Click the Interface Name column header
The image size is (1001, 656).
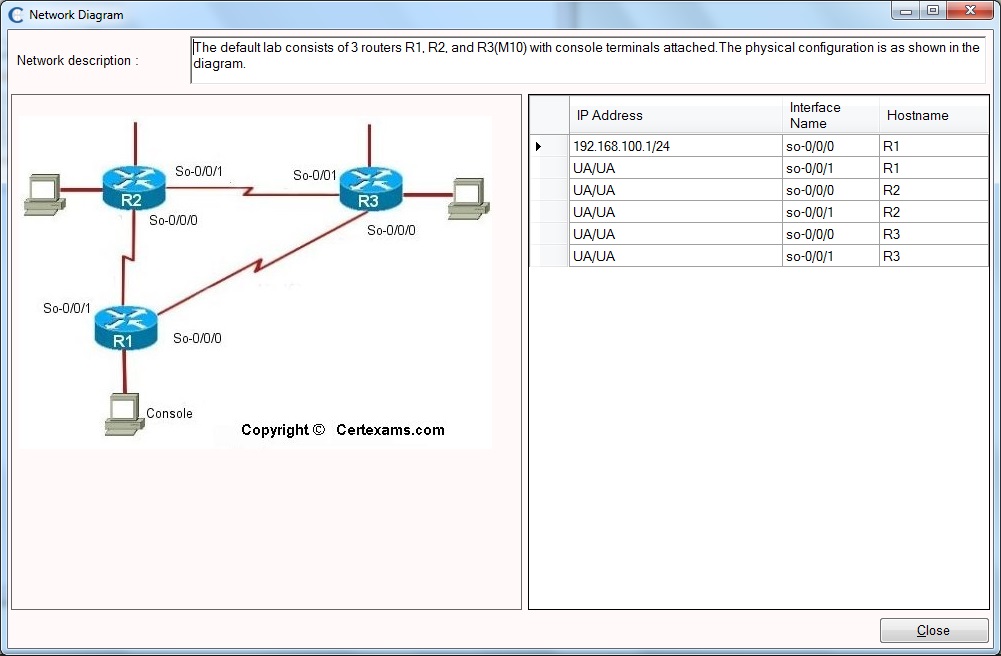tap(815, 115)
